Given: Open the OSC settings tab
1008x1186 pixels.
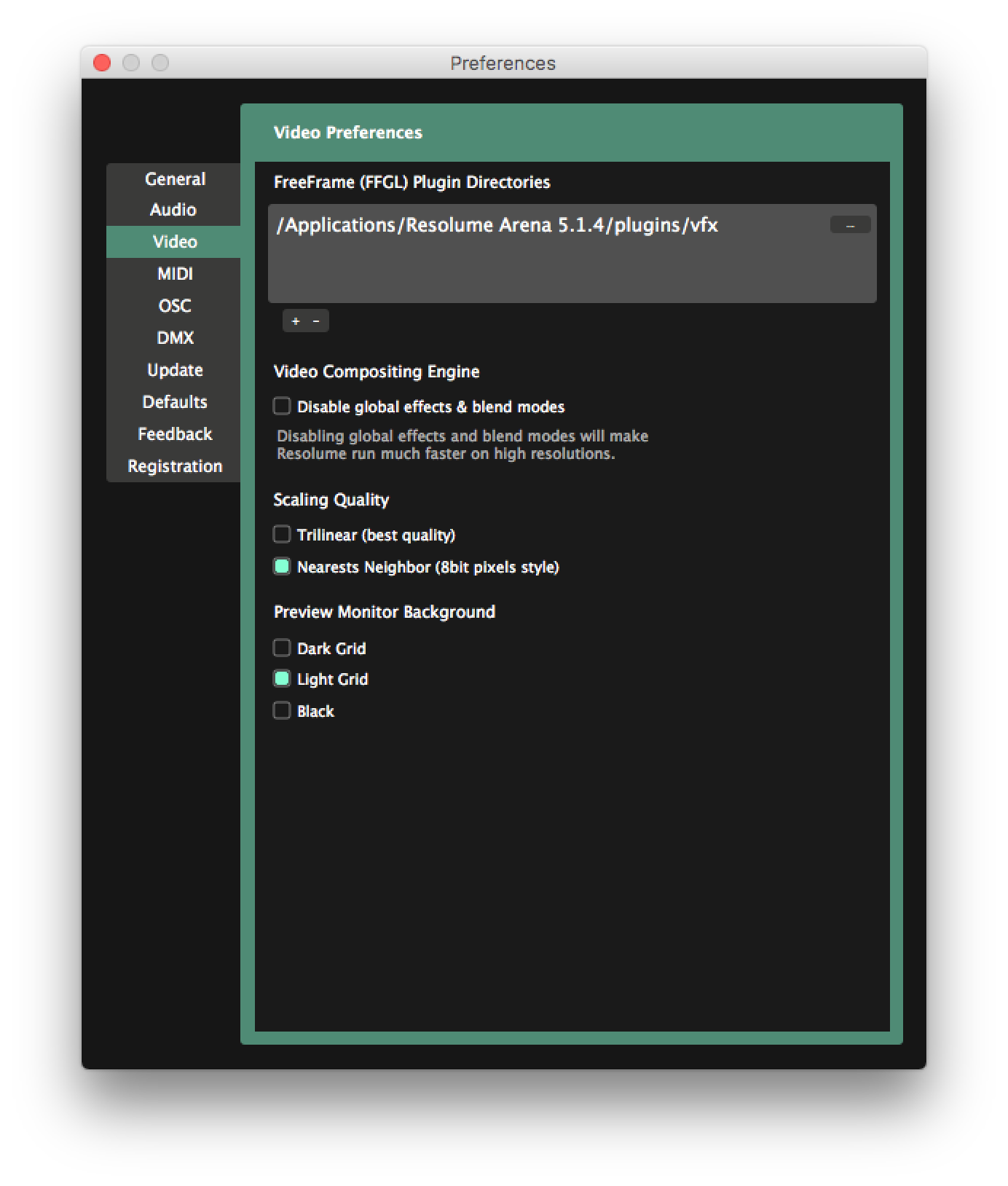Looking at the screenshot, I should (x=175, y=306).
